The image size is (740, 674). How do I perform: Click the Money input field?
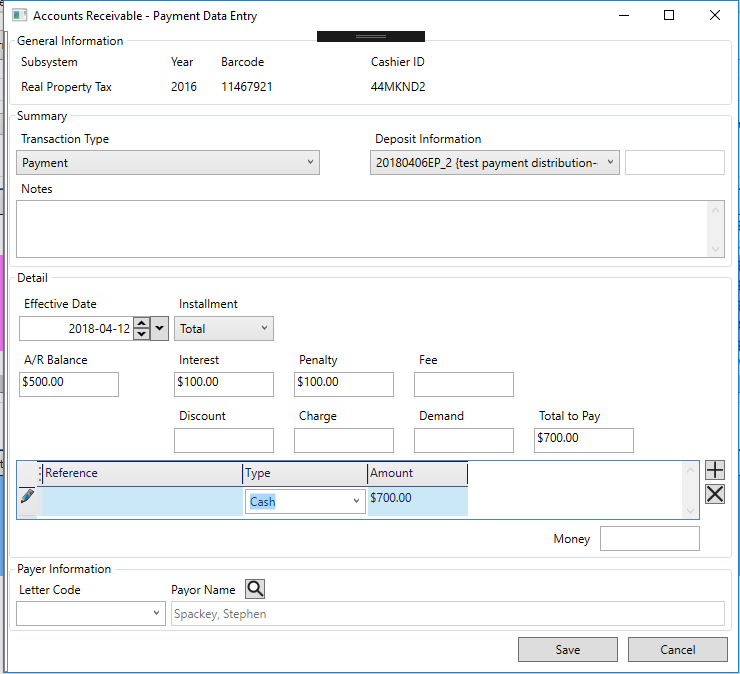(x=649, y=539)
